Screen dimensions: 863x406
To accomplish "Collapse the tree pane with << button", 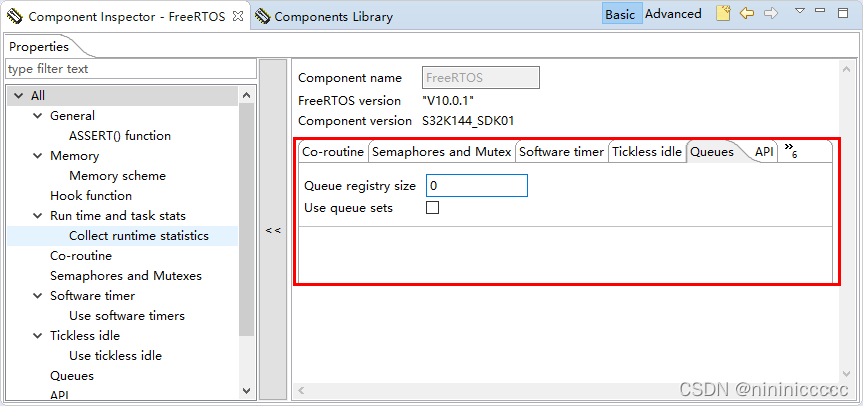I will tap(273, 230).
